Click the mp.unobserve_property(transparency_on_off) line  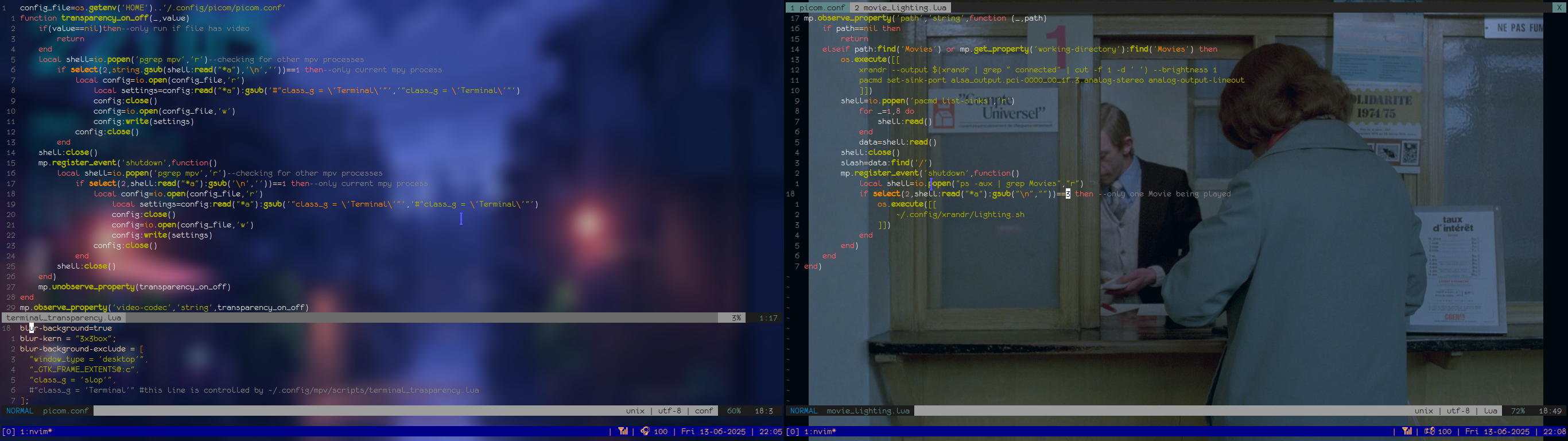(134, 287)
